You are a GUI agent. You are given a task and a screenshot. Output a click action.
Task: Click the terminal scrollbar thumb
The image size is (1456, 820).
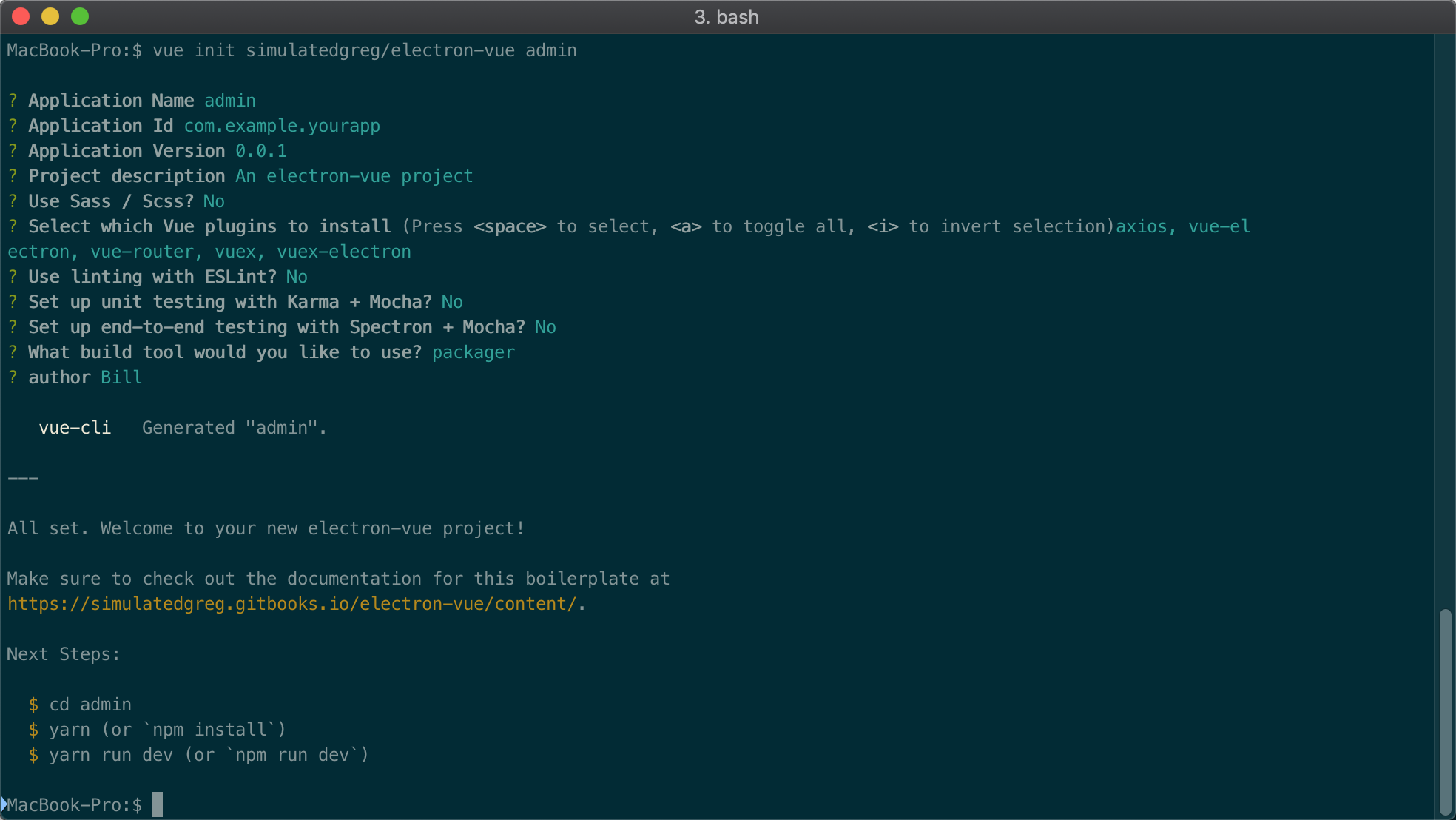(x=1445, y=711)
